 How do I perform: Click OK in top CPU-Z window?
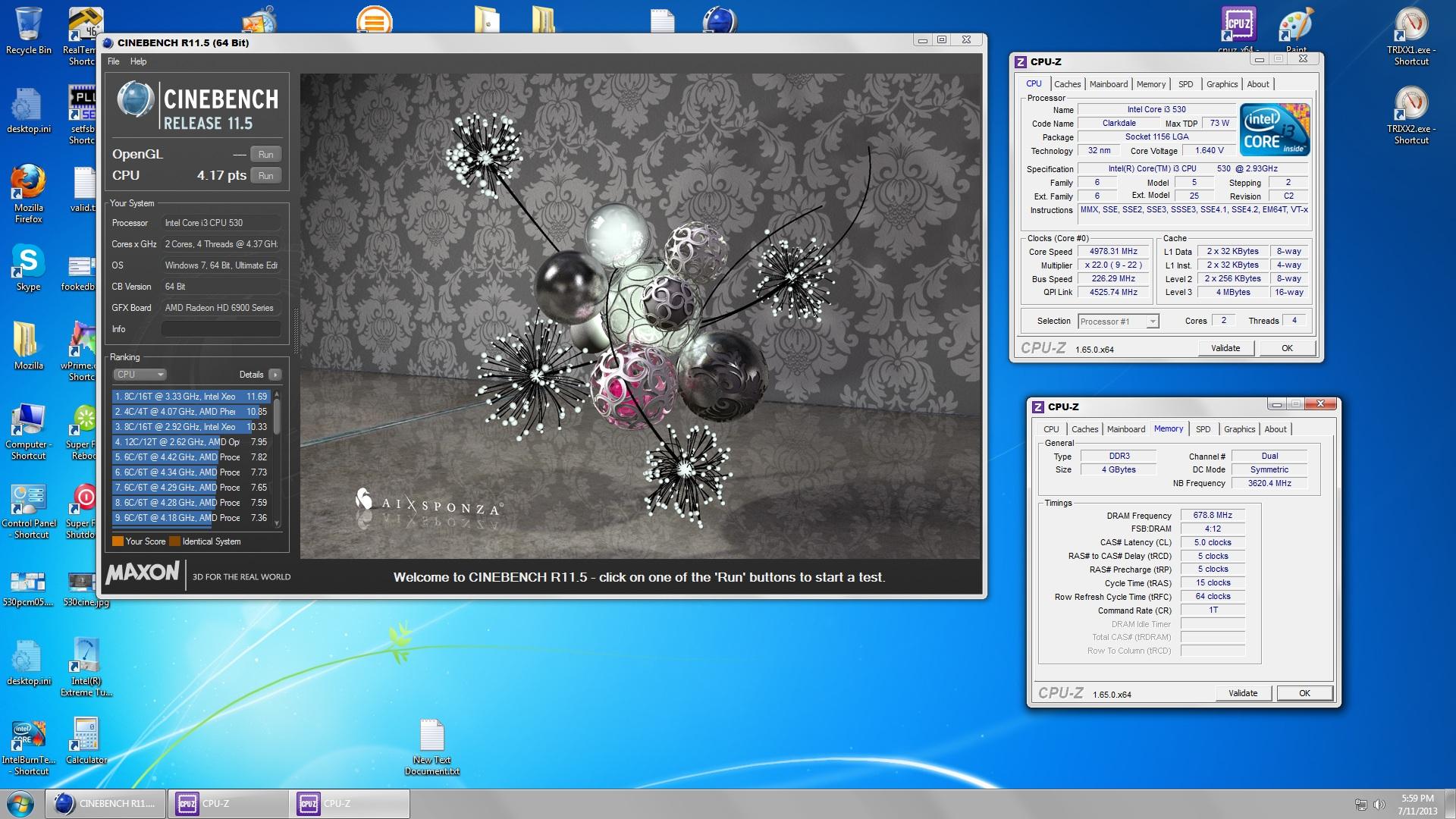(1287, 348)
